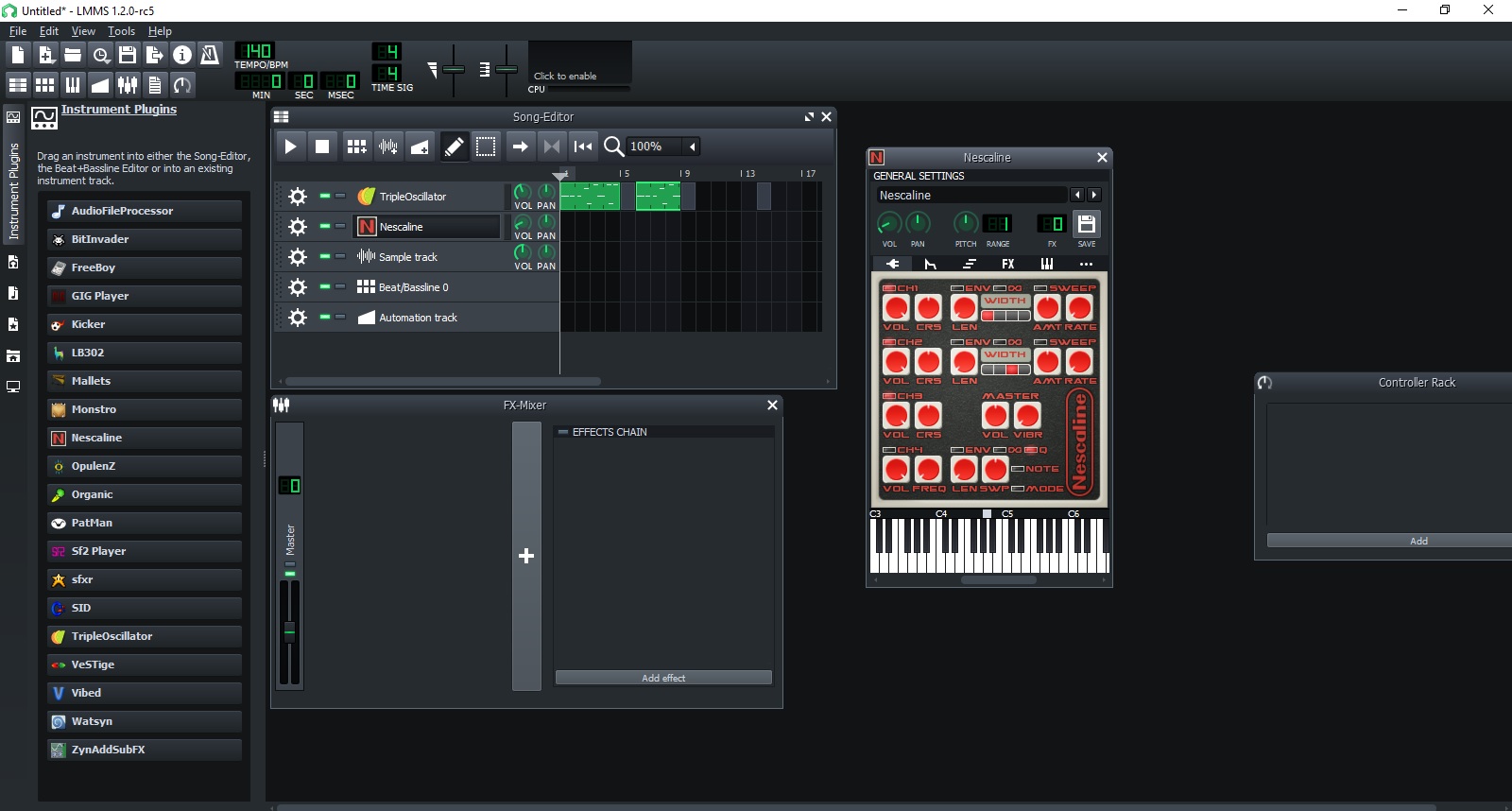
Task: Open the File menu
Action: coord(18,31)
